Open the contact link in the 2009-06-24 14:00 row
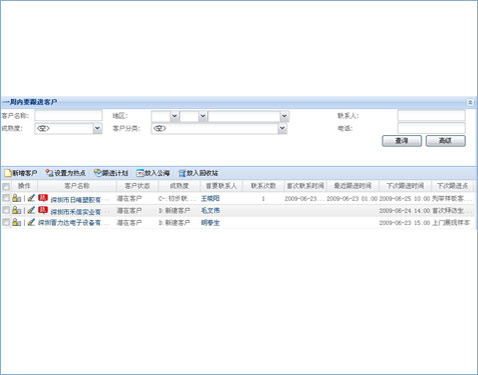This screenshot has width=478, height=375. coord(210,211)
